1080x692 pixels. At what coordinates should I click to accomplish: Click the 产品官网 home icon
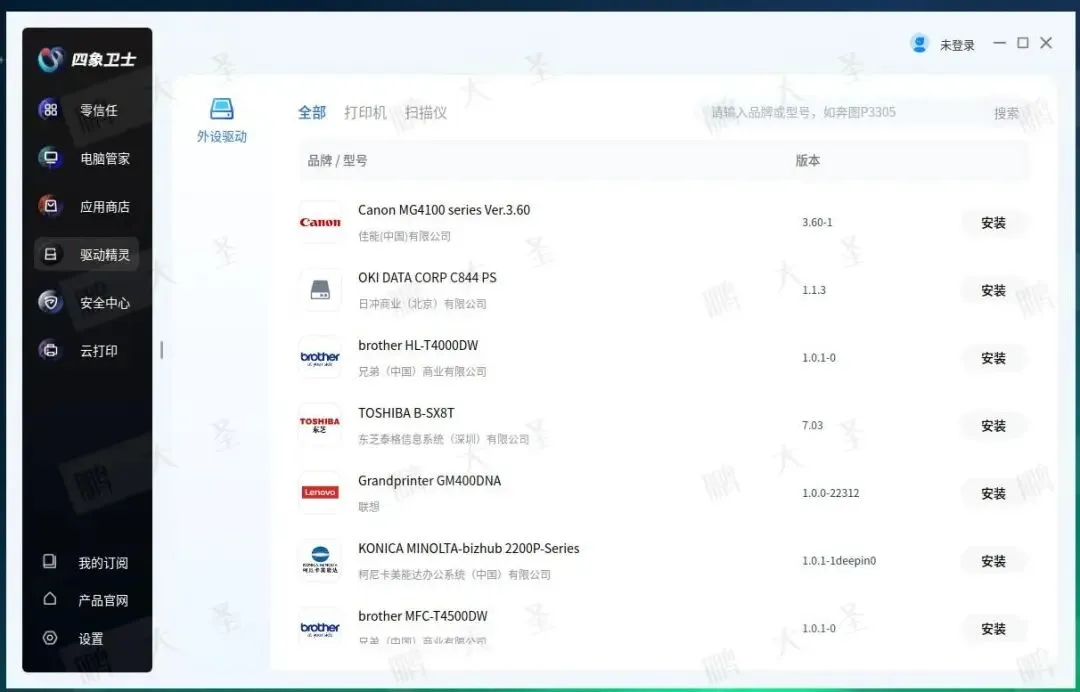pos(50,599)
